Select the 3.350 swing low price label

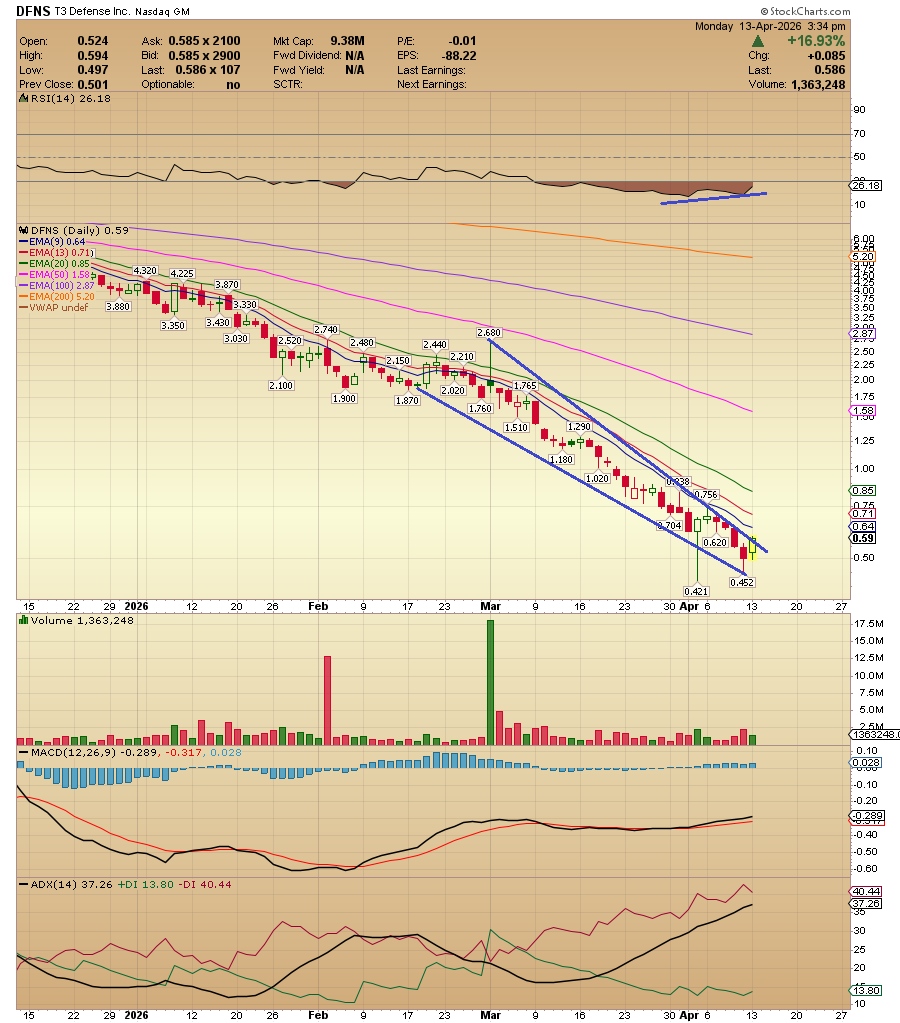pyautogui.click(x=173, y=325)
